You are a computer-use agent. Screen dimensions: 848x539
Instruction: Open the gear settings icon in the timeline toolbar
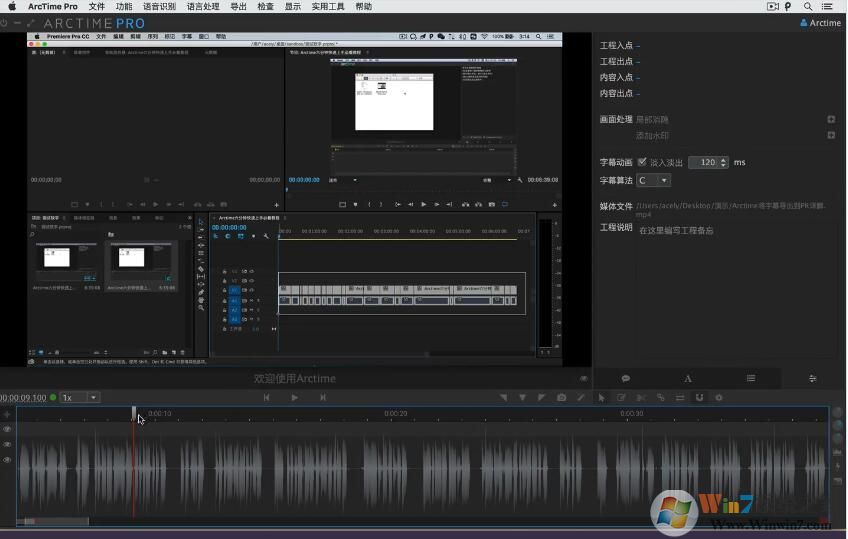(x=718, y=398)
